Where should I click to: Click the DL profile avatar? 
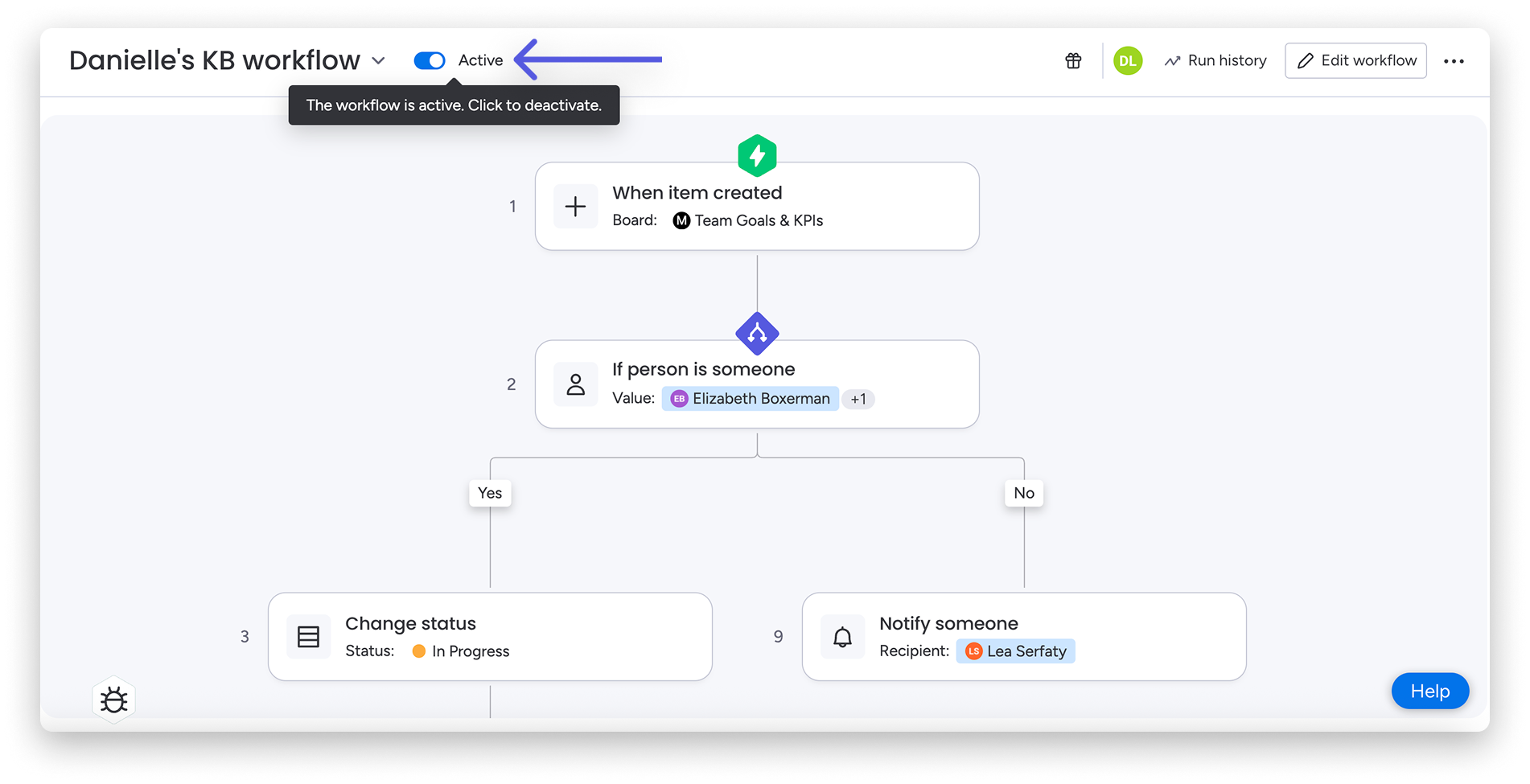(1127, 60)
